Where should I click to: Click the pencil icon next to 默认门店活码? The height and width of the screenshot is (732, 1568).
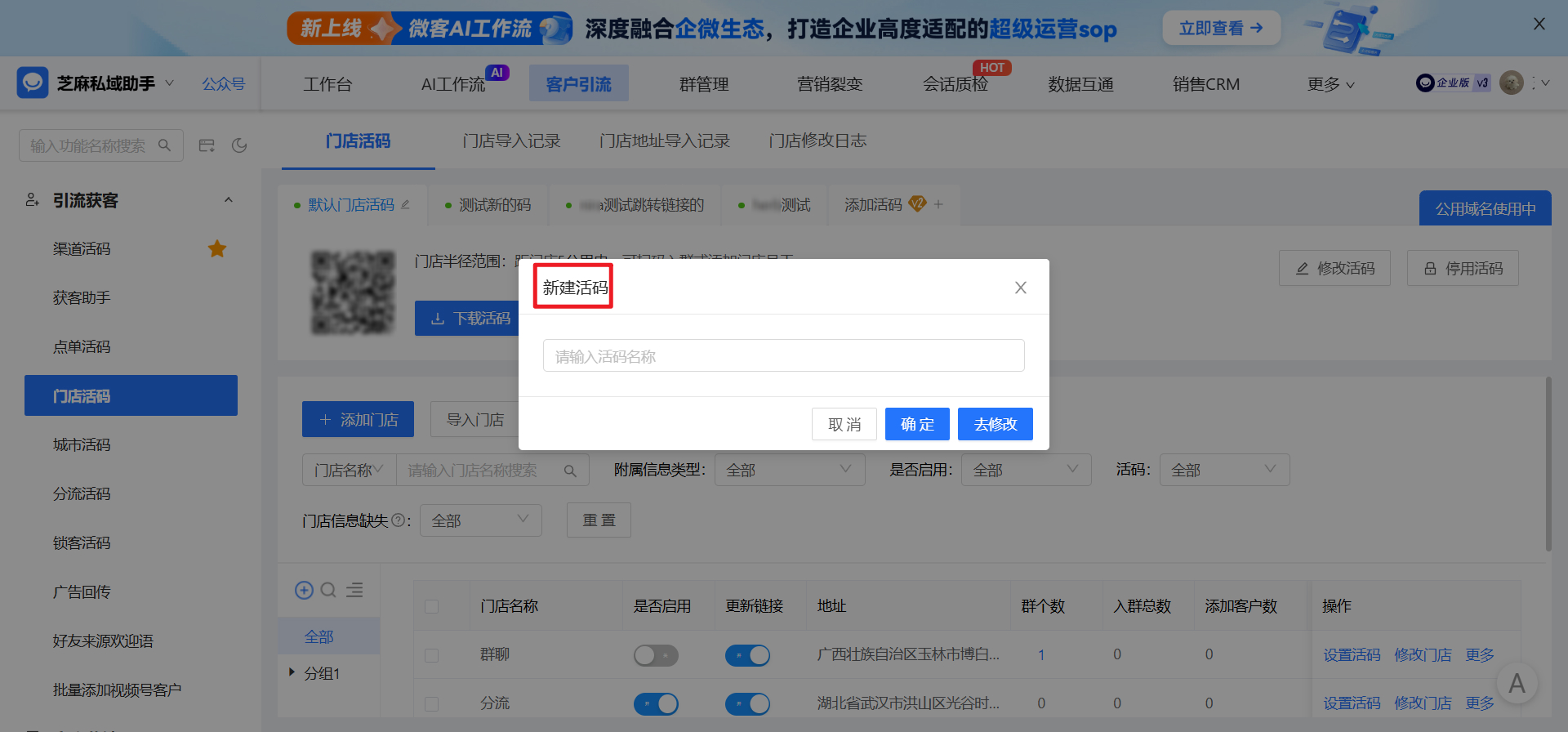click(x=405, y=204)
